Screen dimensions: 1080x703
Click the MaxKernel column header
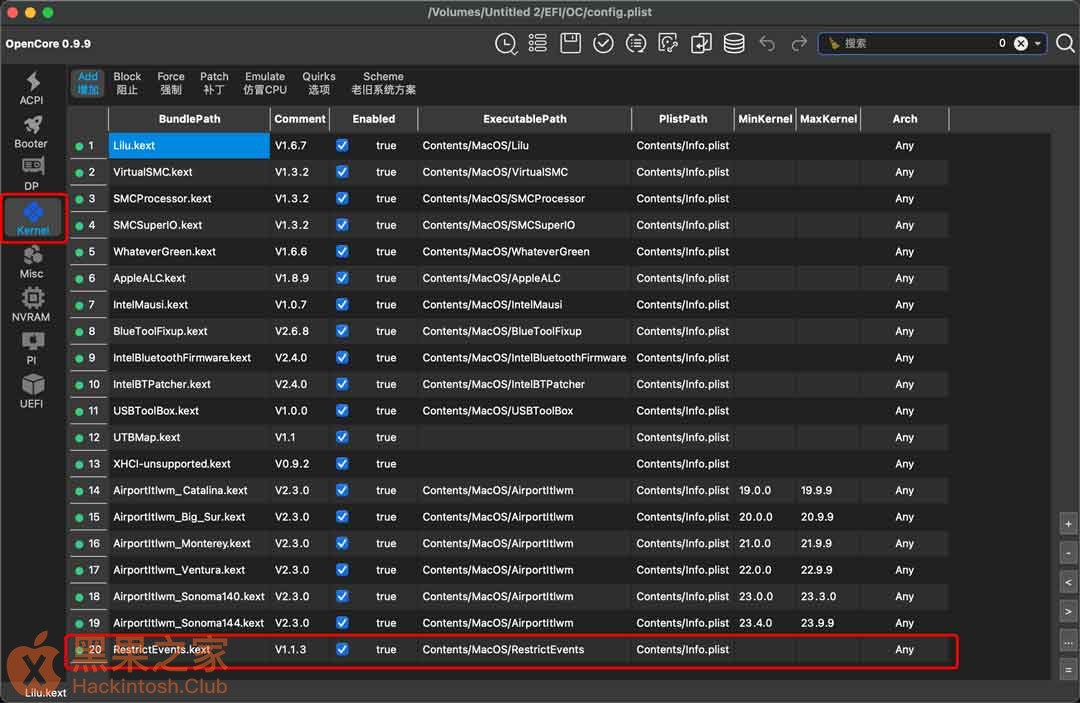(x=829, y=119)
